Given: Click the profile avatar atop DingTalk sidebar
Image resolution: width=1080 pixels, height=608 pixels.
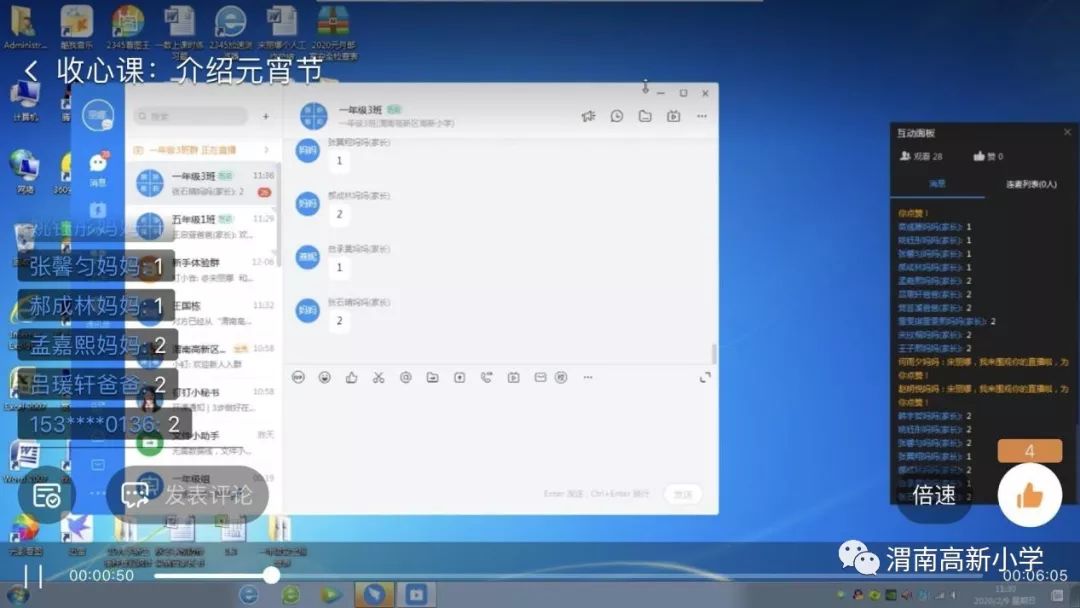Looking at the screenshot, I should (x=98, y=114).
